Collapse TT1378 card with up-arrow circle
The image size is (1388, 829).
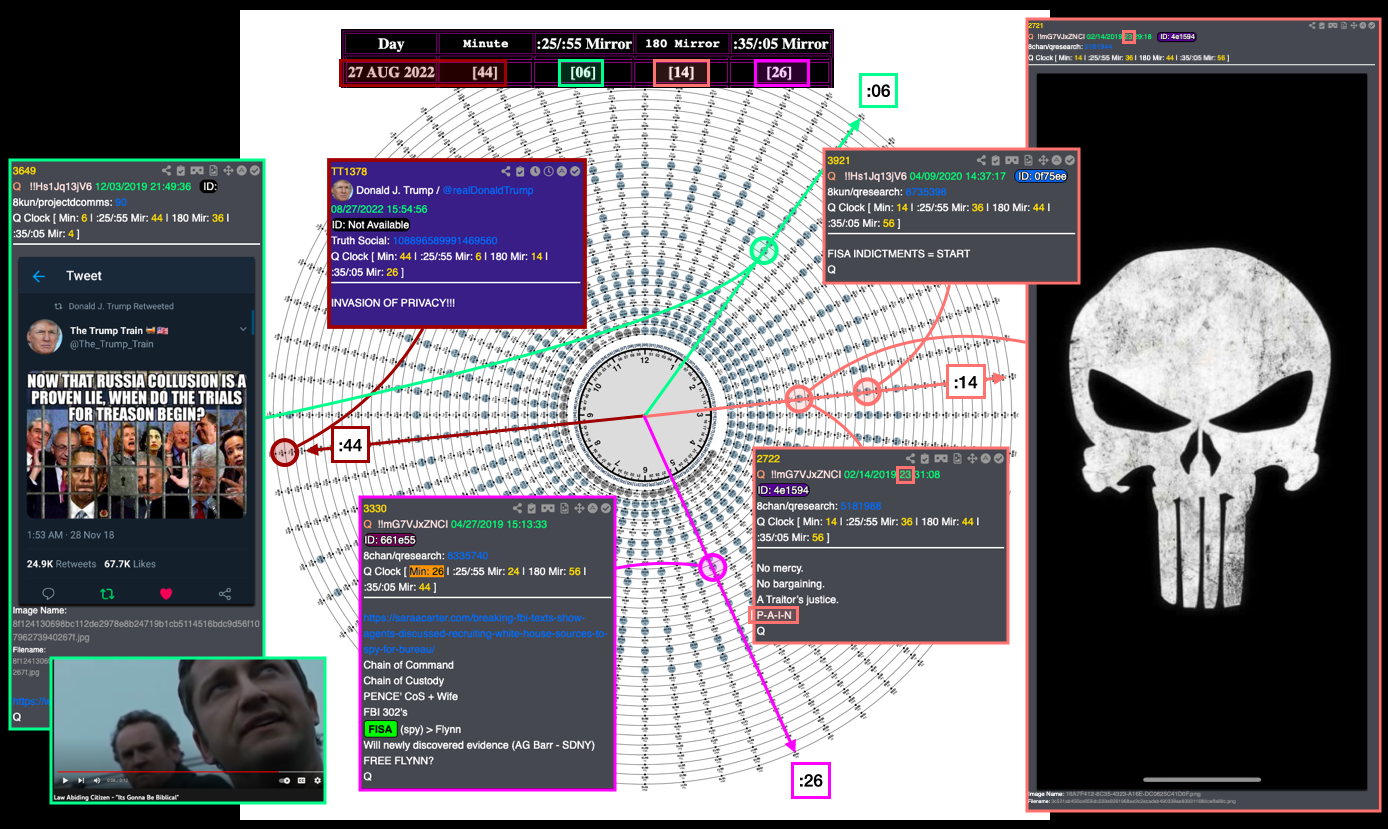click(561, 171)
